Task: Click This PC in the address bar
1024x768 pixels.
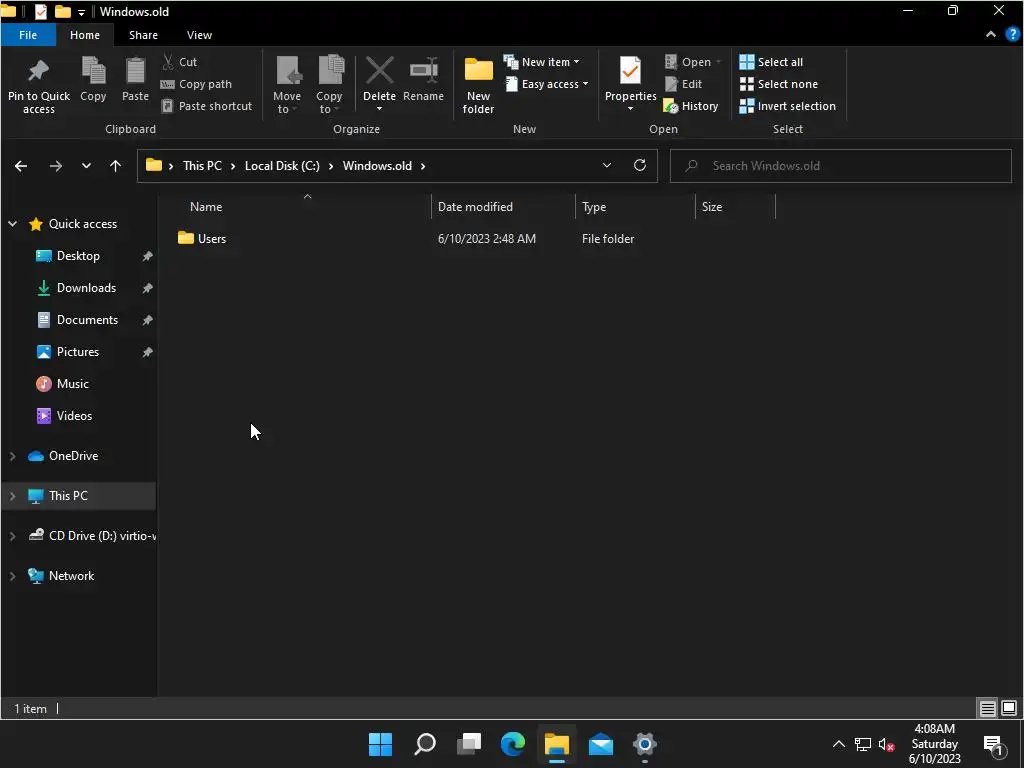Action: 202,166
